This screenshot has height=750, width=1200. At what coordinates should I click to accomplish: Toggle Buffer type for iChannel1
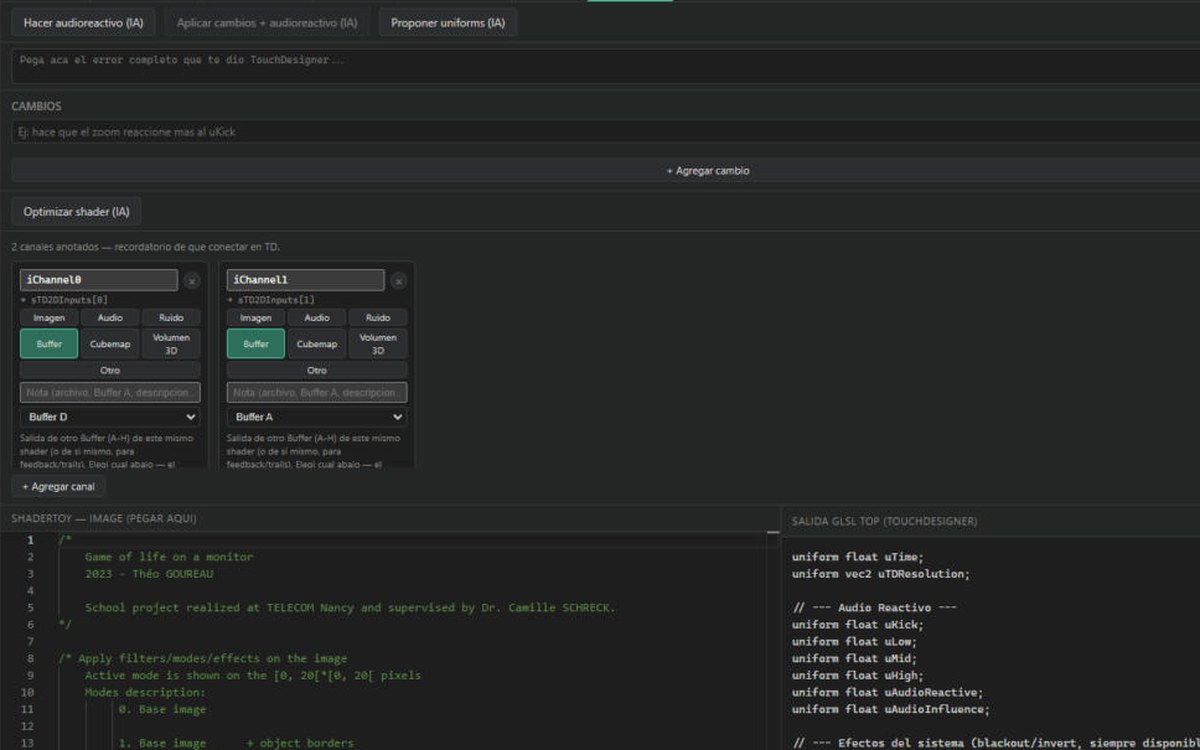(256, 344)
